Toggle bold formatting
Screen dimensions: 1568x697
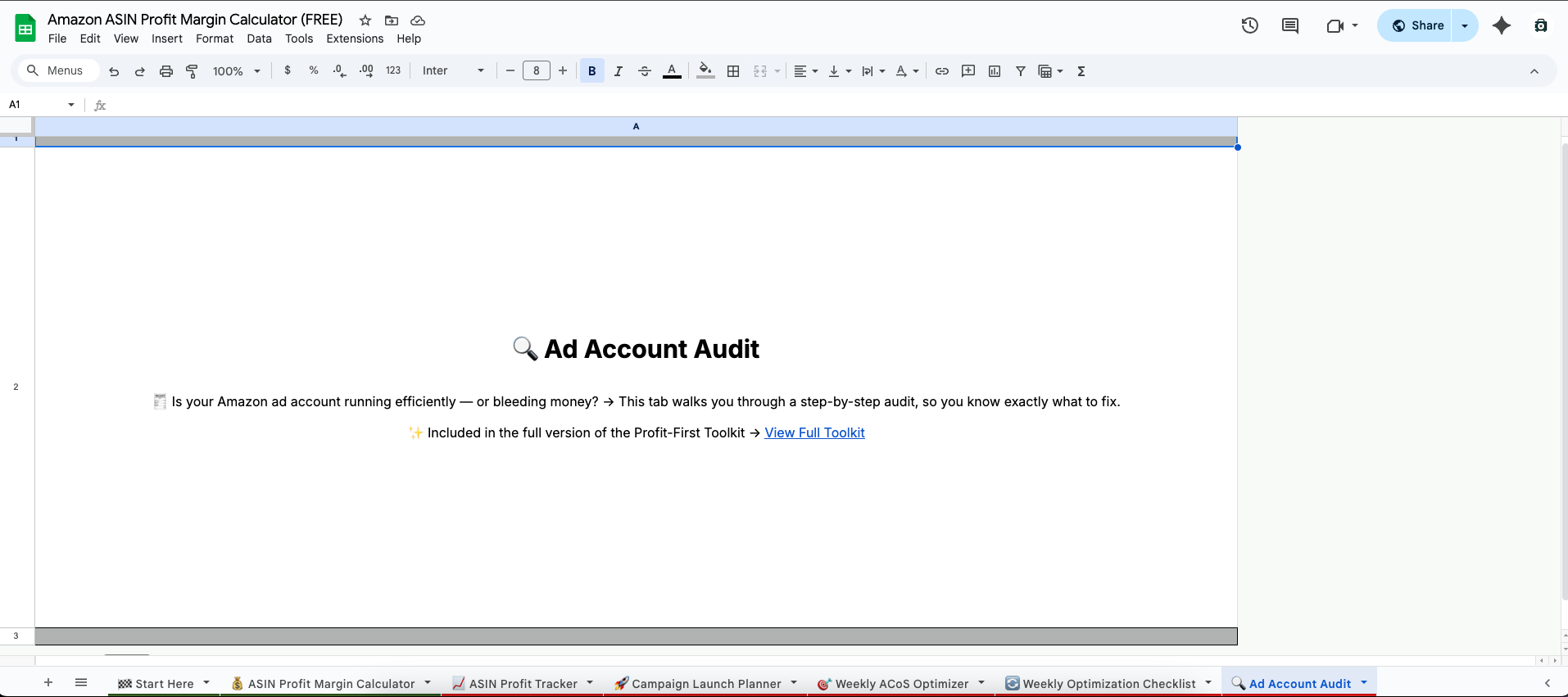coord(592,71)
